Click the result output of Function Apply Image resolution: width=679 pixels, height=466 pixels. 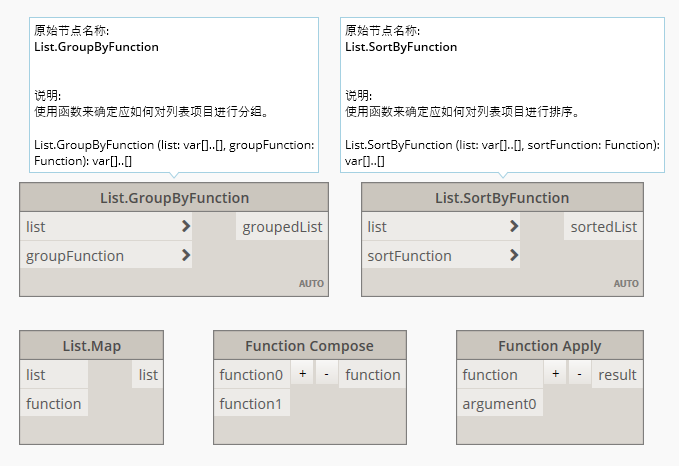(617, 375)
